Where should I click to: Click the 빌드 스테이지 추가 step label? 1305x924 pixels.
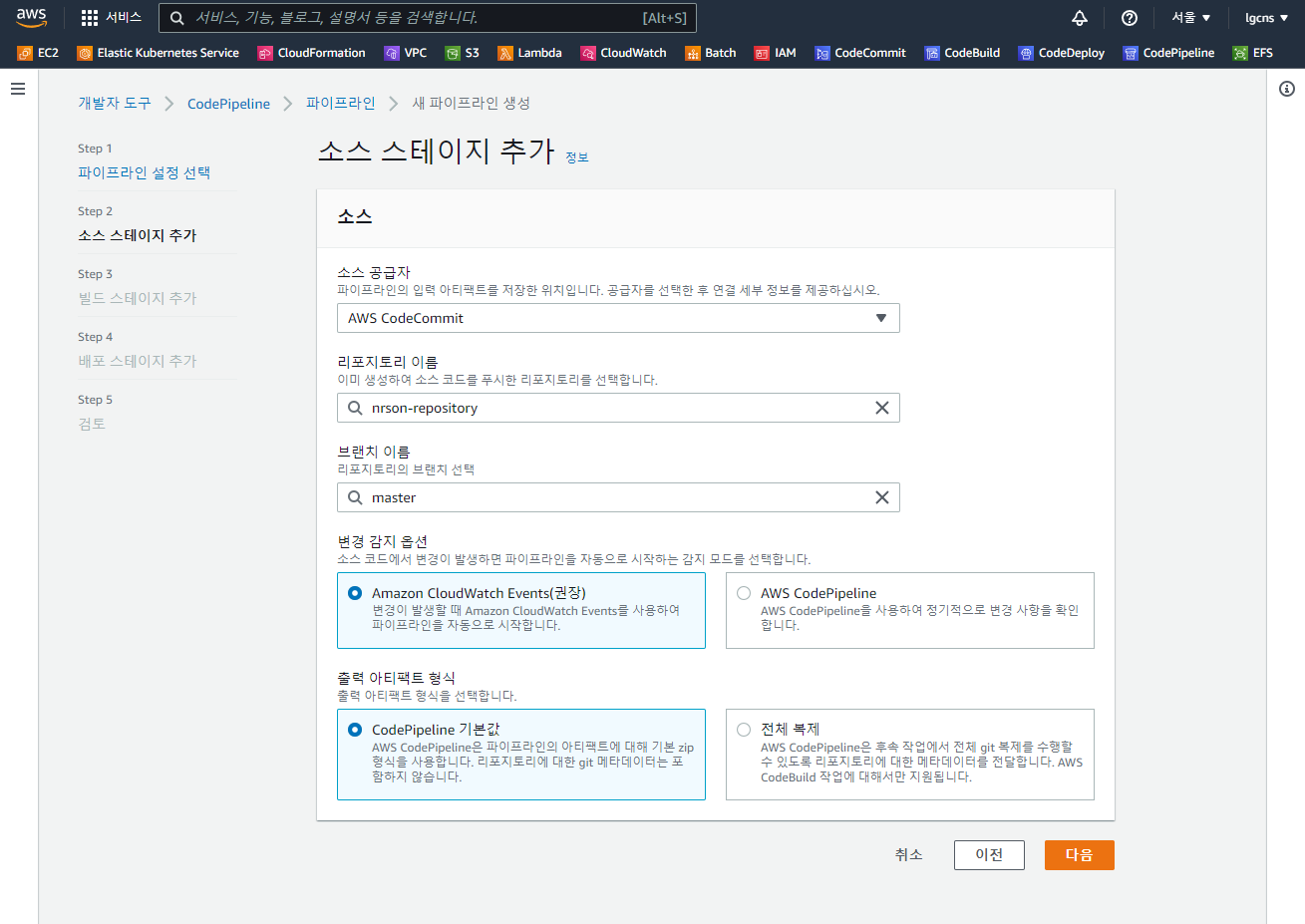138,298
